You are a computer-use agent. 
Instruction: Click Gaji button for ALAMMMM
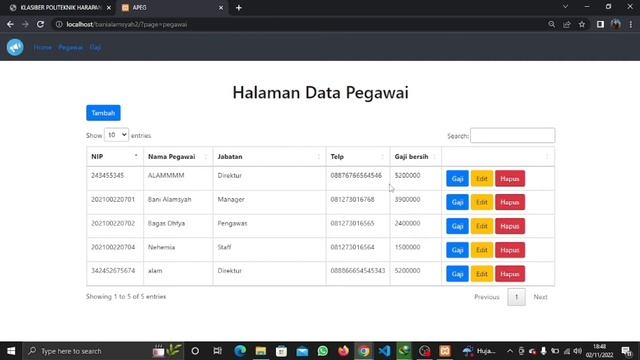[457, 179]
